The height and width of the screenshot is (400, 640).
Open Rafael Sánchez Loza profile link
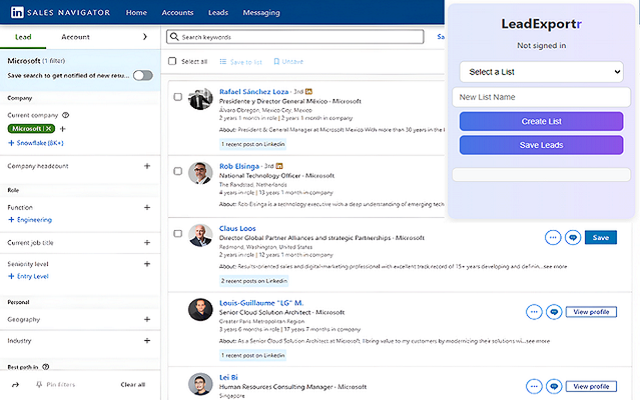pyautogui.click(x=253, y=91)
